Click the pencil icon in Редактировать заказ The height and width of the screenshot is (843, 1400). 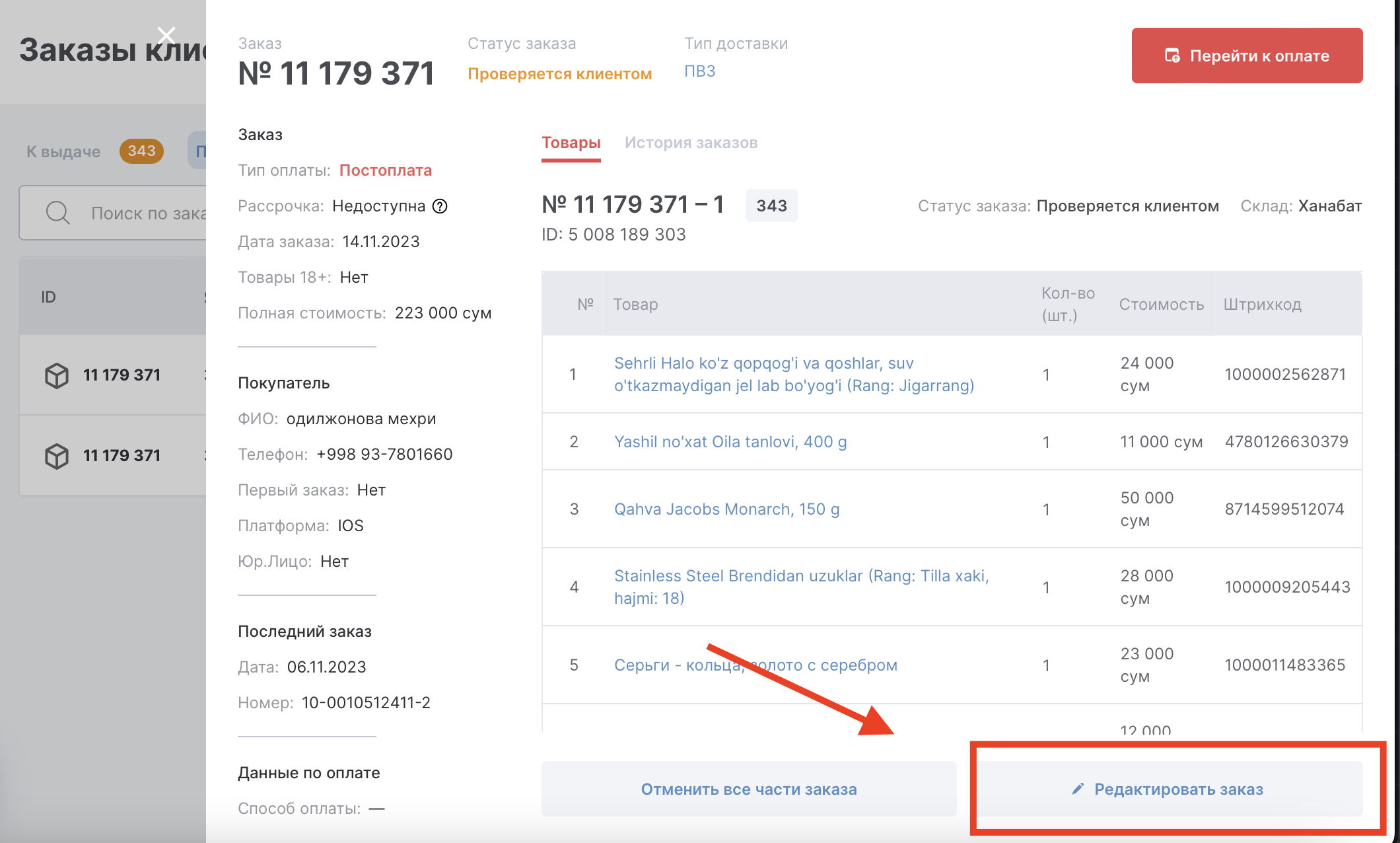pos(1078,789)
